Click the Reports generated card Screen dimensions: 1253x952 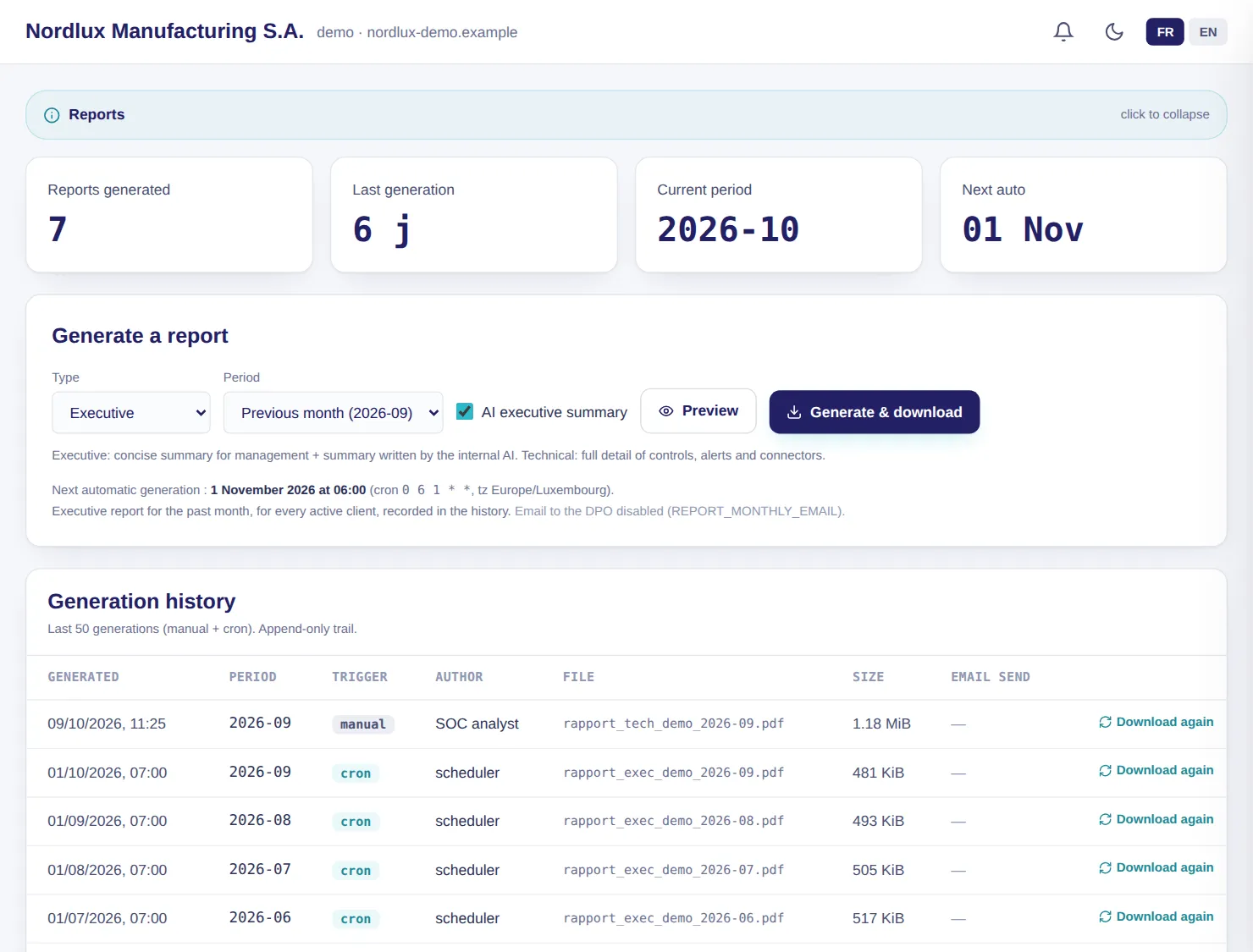coord(169,215)
